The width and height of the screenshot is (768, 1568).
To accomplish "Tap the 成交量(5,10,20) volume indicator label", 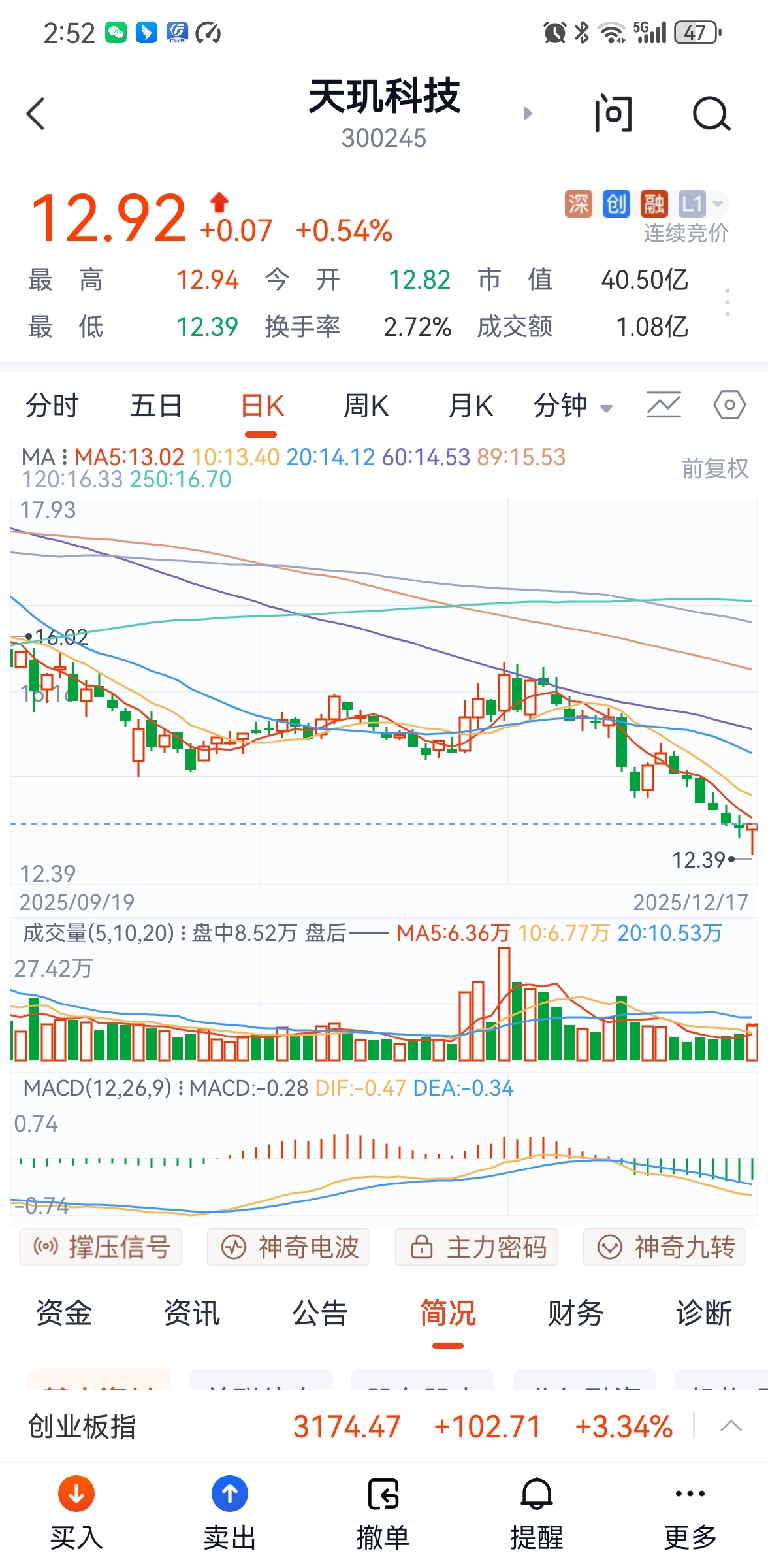I will point(104,933).
